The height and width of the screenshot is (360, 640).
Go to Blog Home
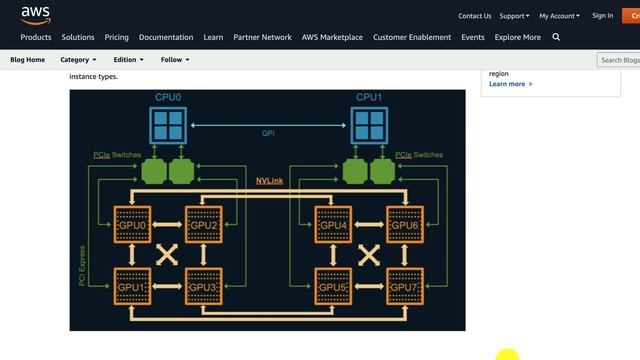pyautogui.click(x=28, y=60)
